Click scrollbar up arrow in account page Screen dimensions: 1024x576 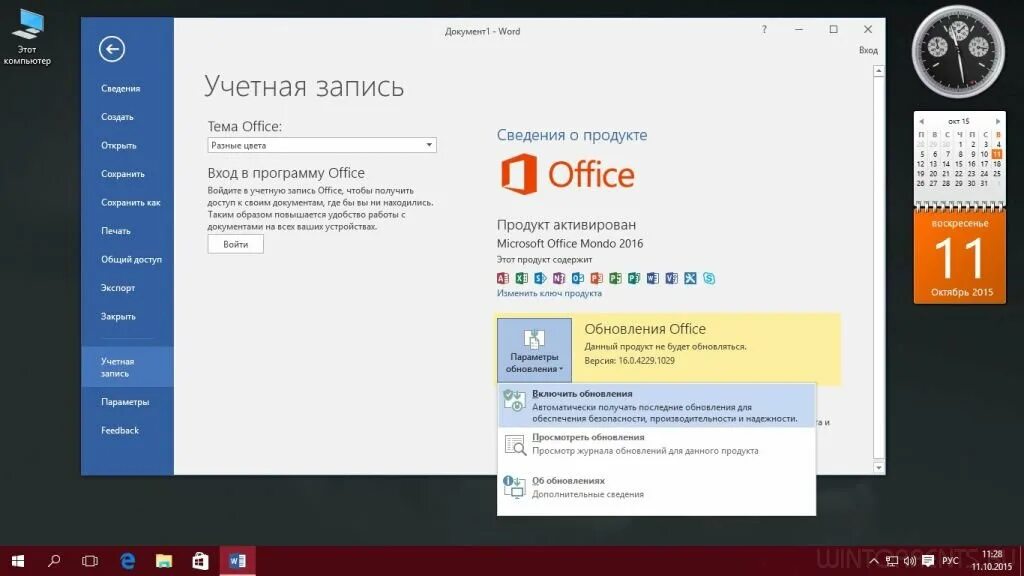click(879, 71)
